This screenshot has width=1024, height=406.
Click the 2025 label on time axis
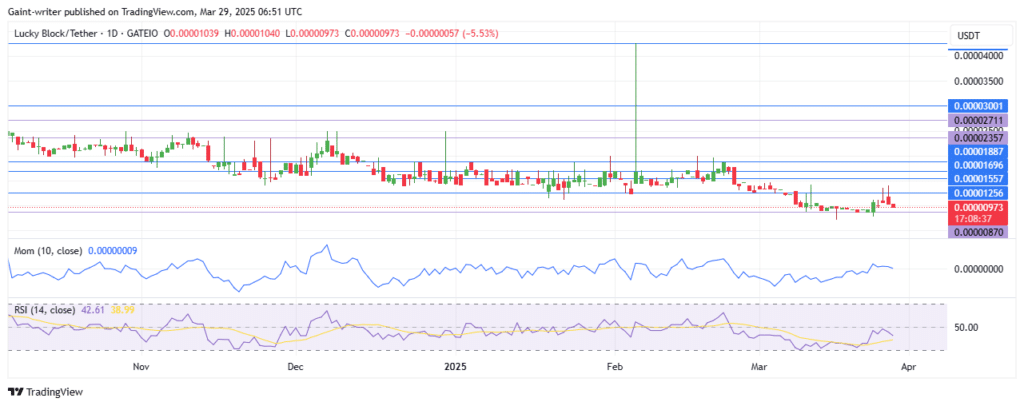click(455, 367)
